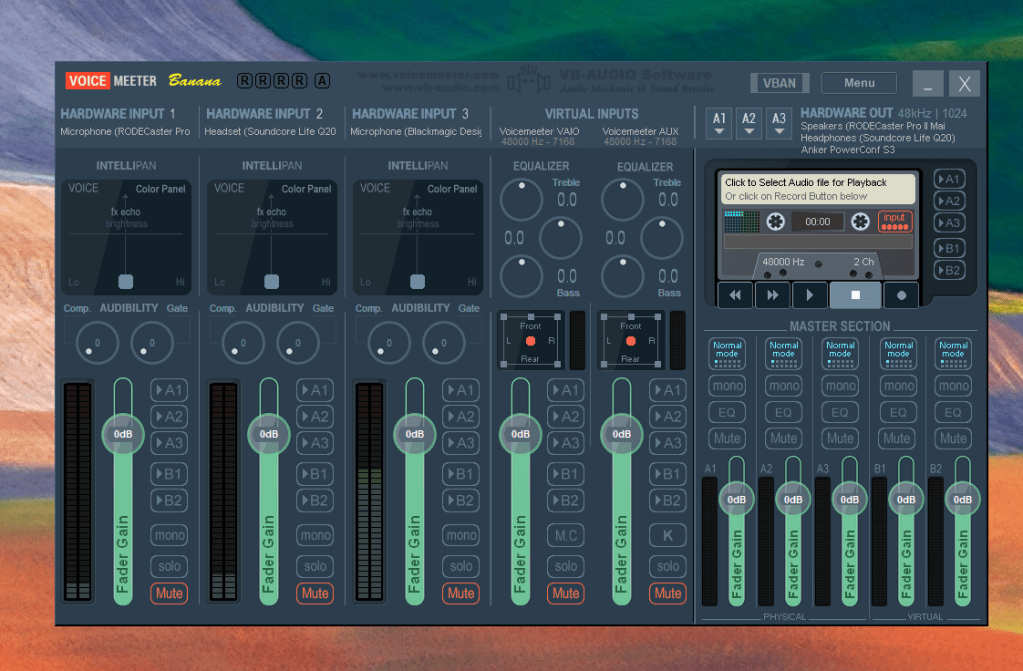This screenshot has width=1023, height=671.
Task: Click the Comp knob on Hardware Input 3
Action: click(x=389, y=343)
